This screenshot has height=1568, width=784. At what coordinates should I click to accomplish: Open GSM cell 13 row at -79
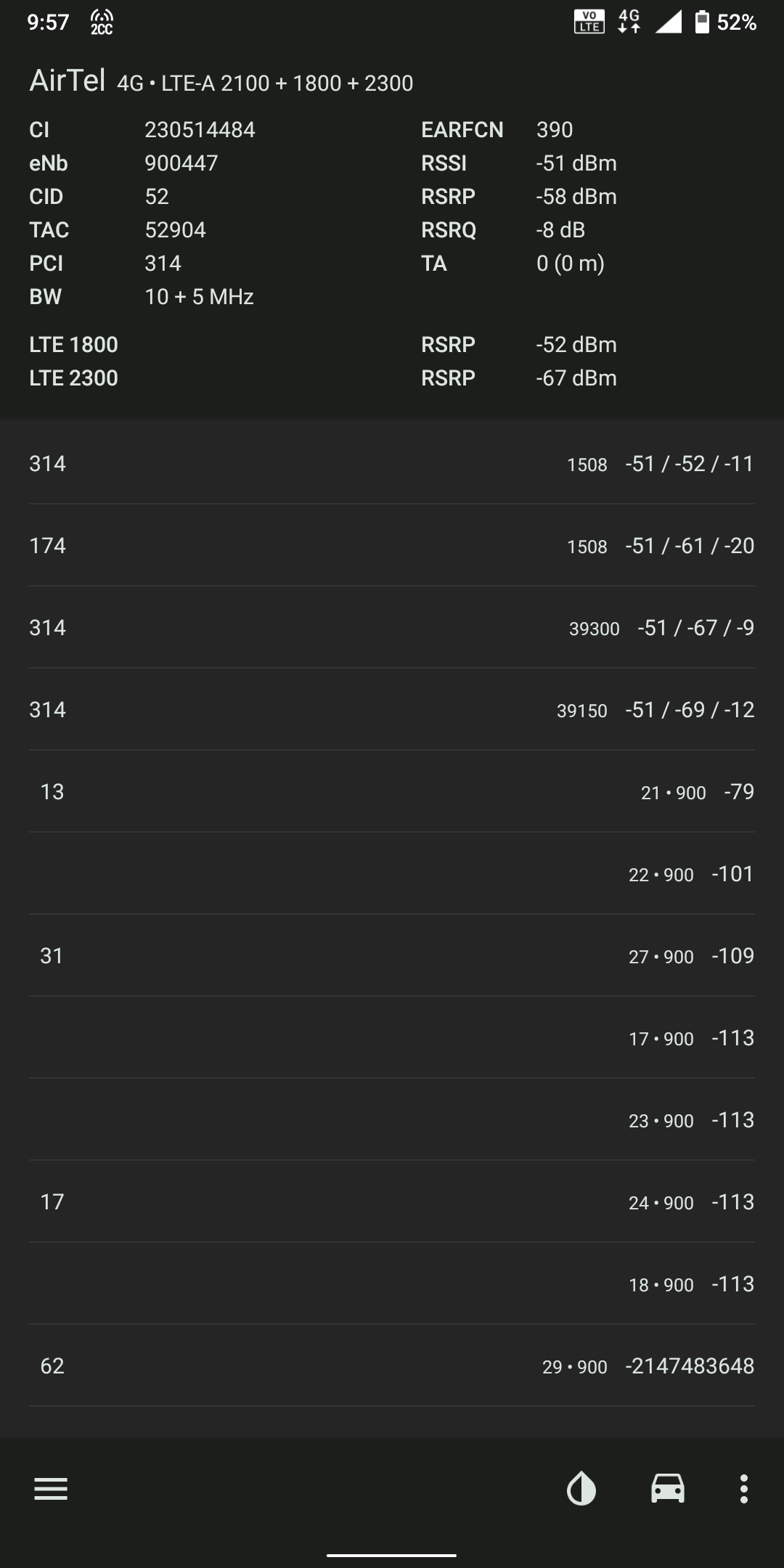(x=392, y=791)
